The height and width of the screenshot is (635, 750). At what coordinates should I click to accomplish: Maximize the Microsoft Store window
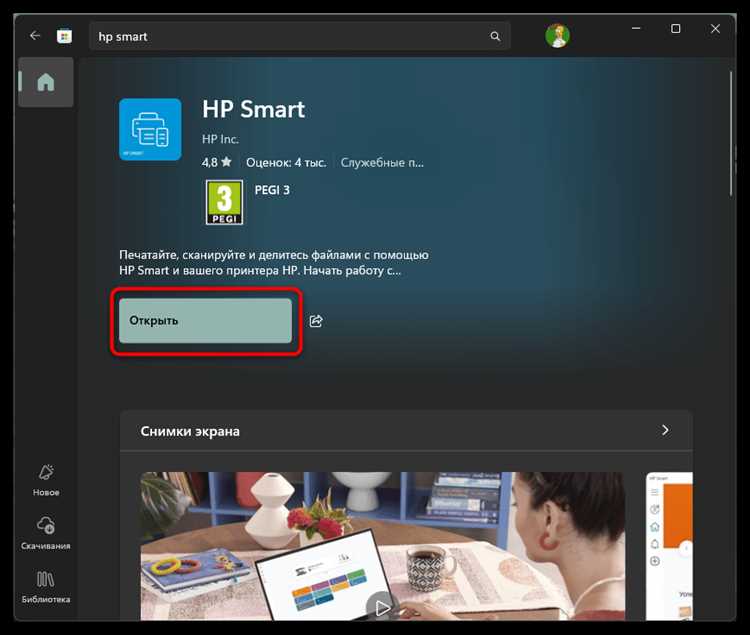(675, 29)
